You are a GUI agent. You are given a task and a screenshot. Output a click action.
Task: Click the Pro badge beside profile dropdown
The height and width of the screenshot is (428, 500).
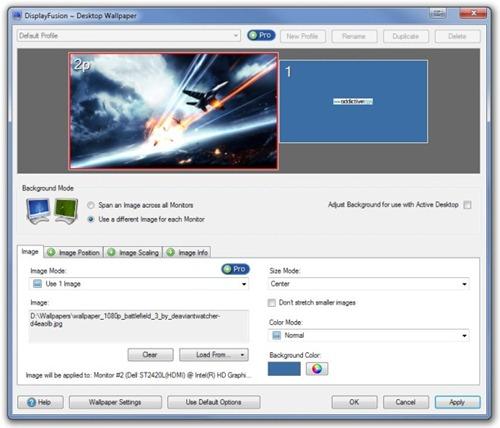tap(261, 35)
